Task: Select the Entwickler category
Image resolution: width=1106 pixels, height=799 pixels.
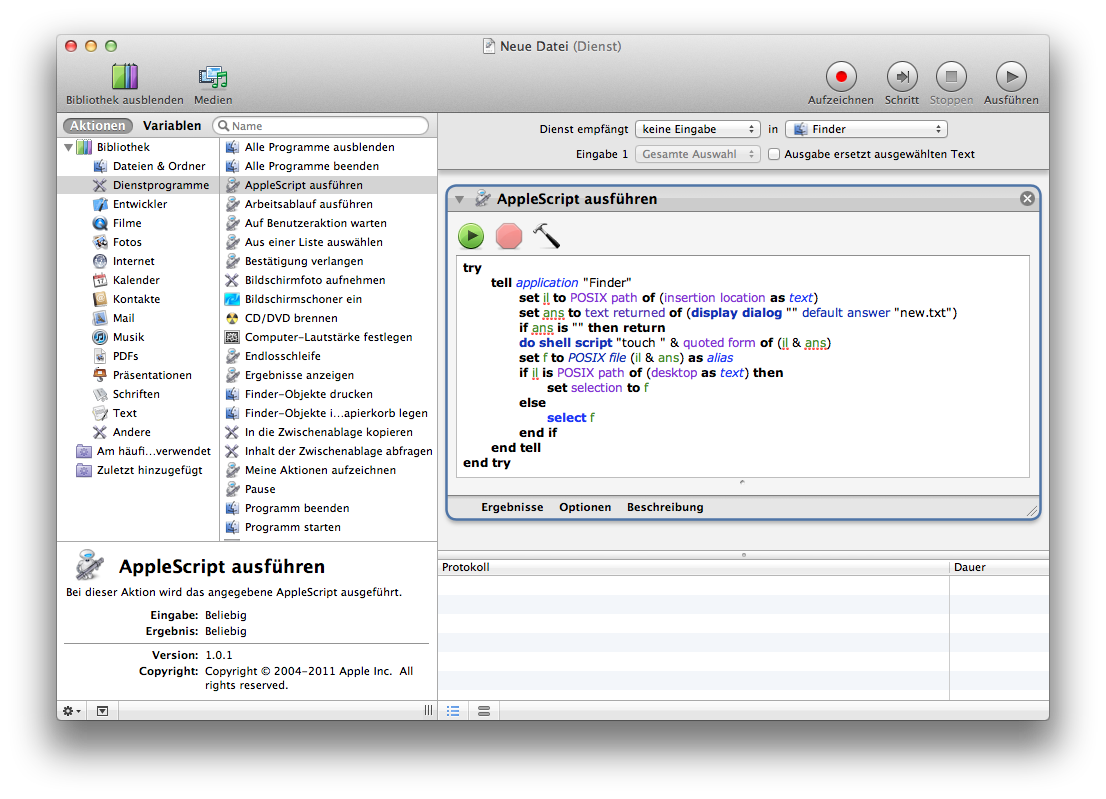Action: coord(138,205)
